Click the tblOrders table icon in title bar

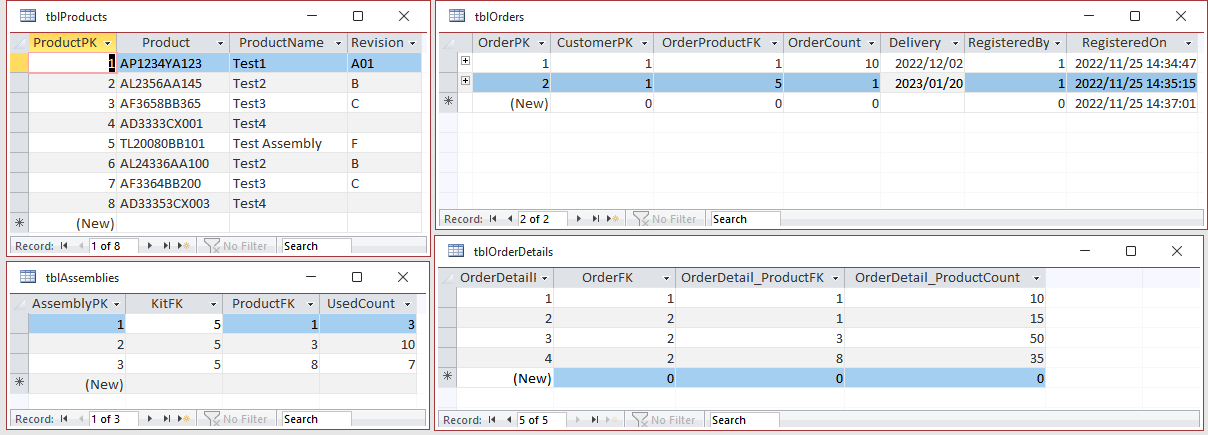[x=457, y=16]
